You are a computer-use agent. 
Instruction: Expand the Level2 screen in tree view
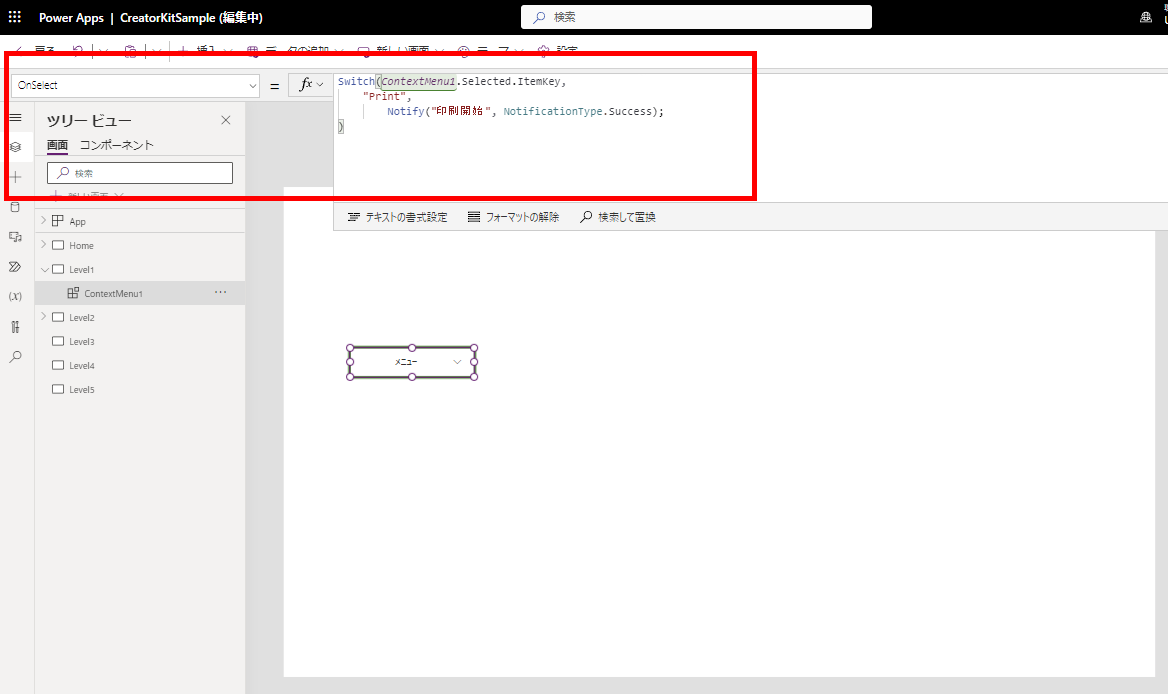[x=44, y=316]
